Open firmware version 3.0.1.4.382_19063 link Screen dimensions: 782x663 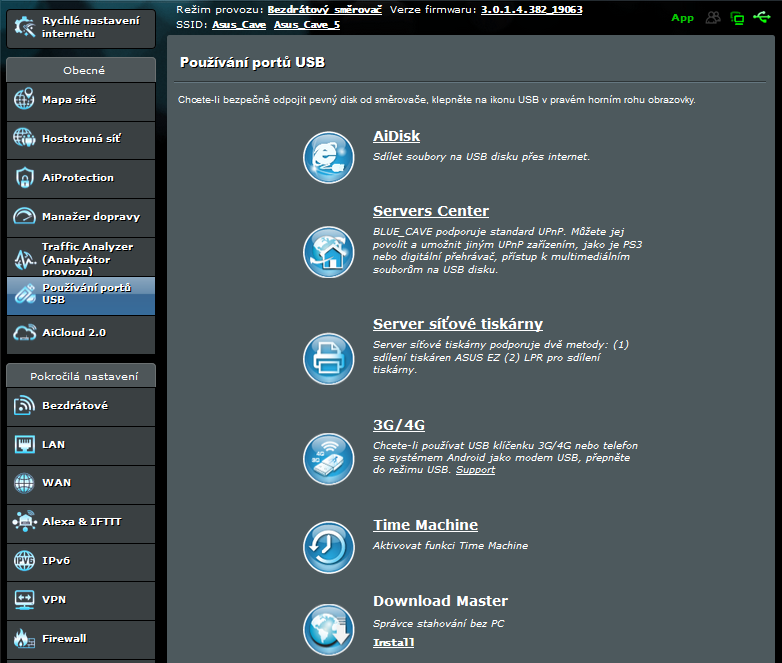tap(531, 9)
